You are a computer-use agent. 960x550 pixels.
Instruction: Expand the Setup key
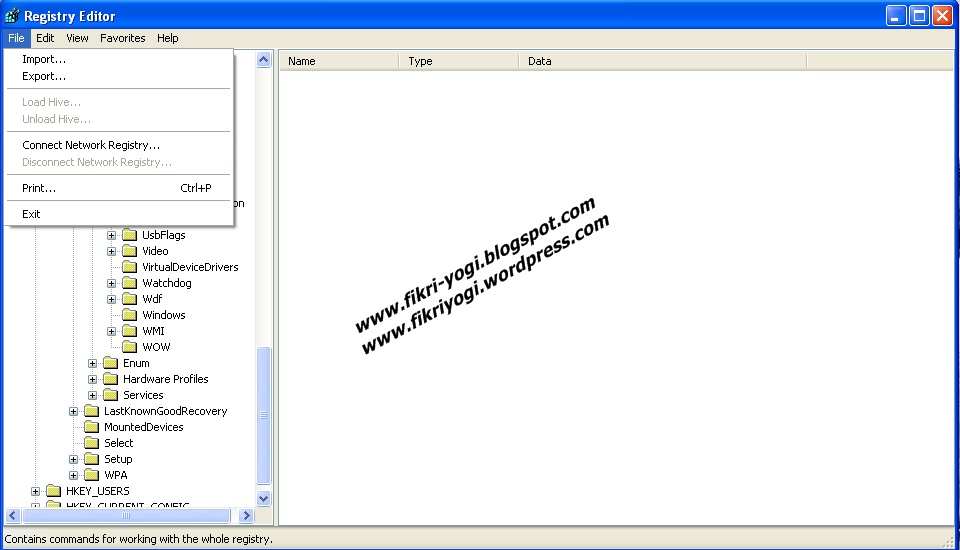pyautogui.click(x=73, y=459)
